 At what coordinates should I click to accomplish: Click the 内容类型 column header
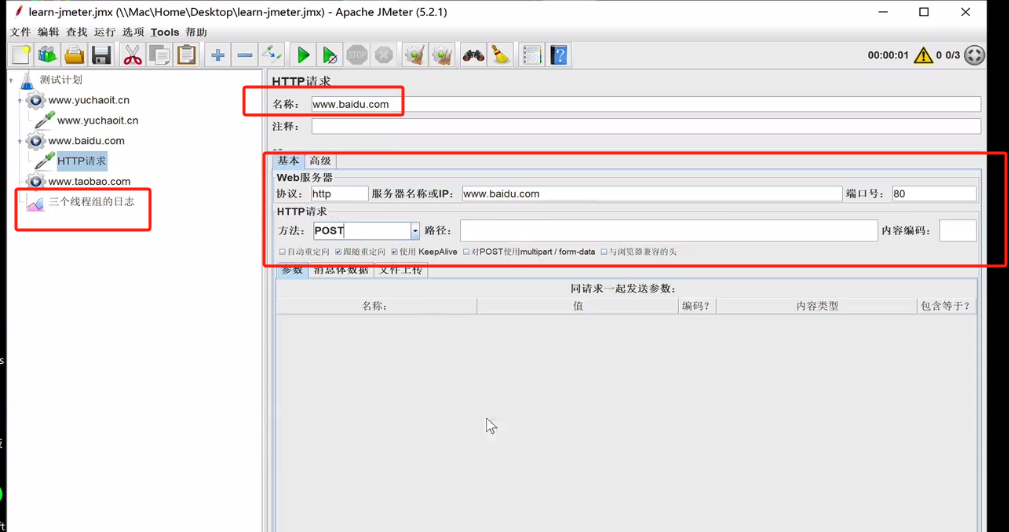[x=817, y=306]
